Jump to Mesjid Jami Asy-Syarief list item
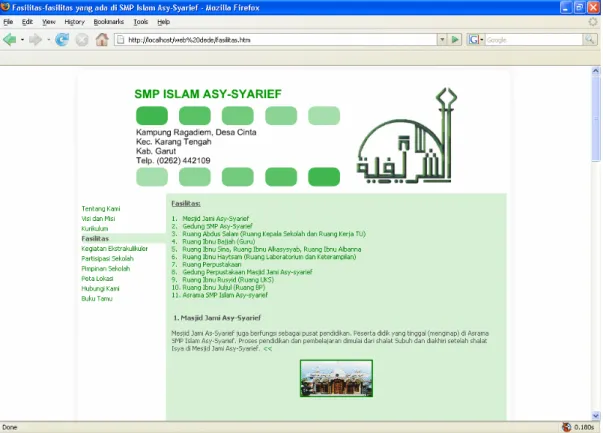Viewport: 603px width, 433px height. coord(215,219)
